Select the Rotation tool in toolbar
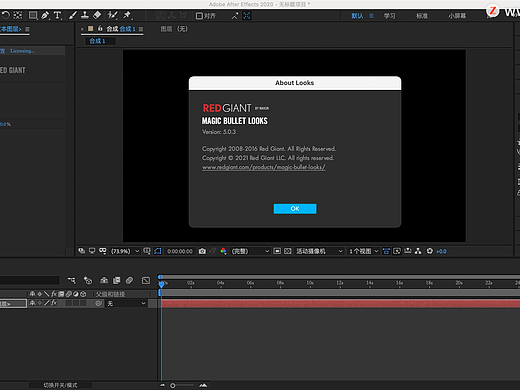The width and height of the screenshot is (520, 390). (x=6, y=15)
